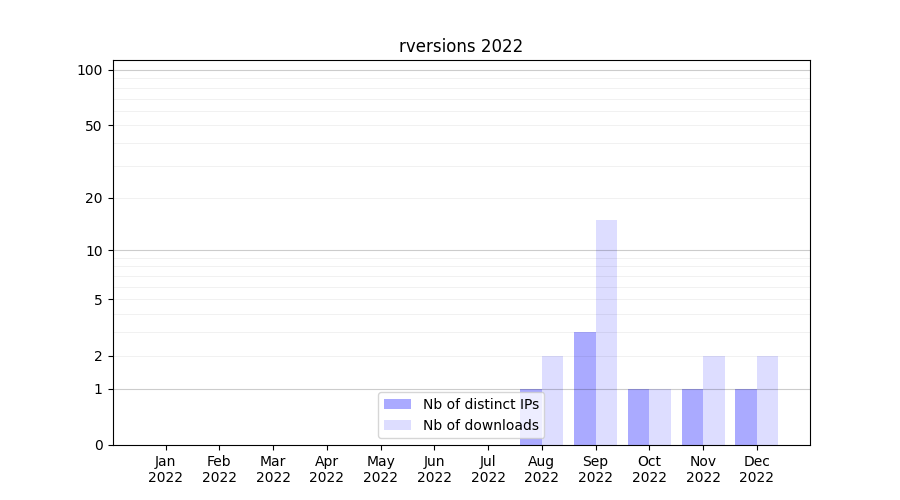This screenshot has width=900, height=500.
Task: Select the "Nb of downloads" legend label
Action: point(480,425)
